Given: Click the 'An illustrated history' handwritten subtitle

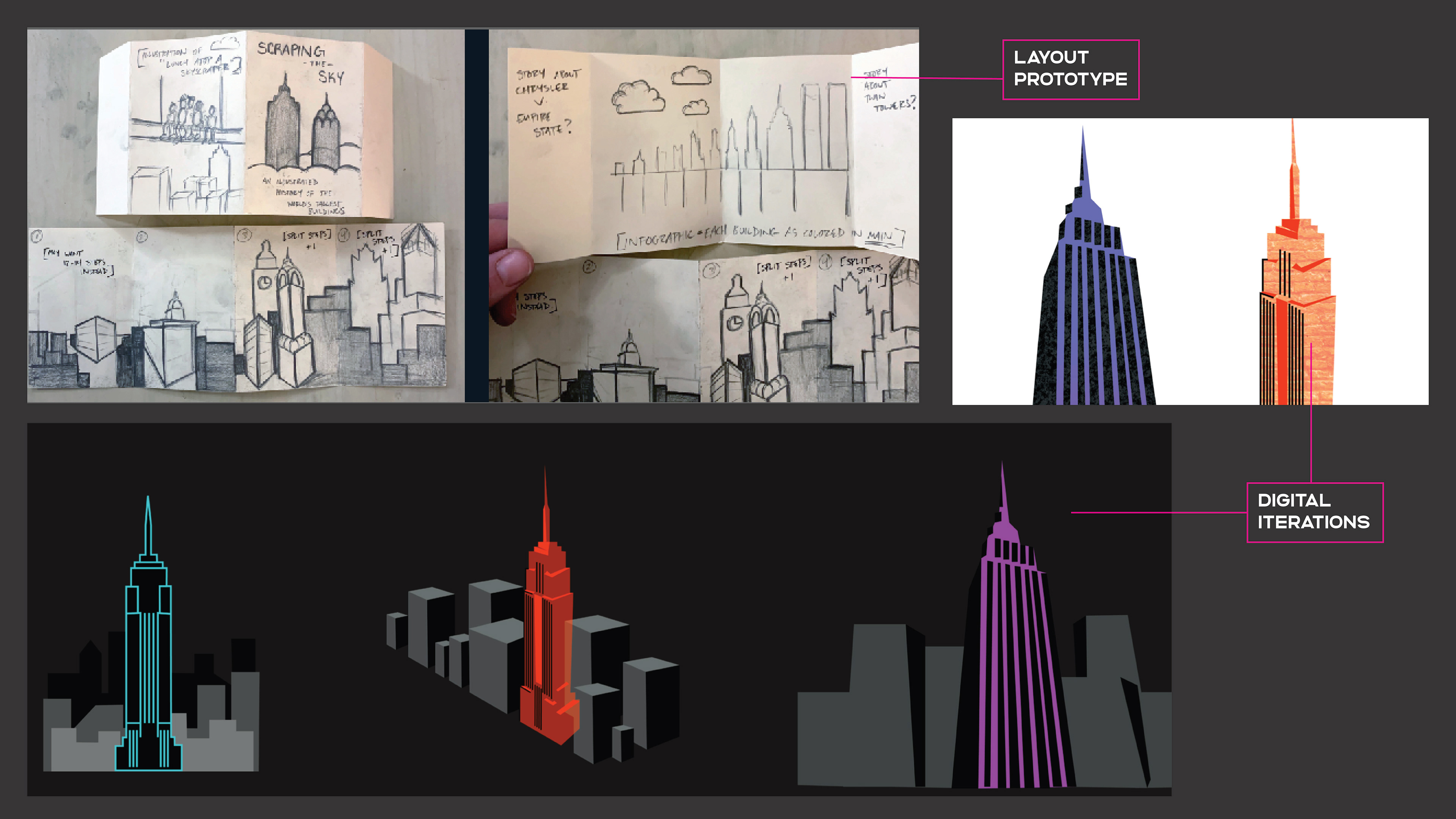Looking at the screenshot, I should coord(304,196).
